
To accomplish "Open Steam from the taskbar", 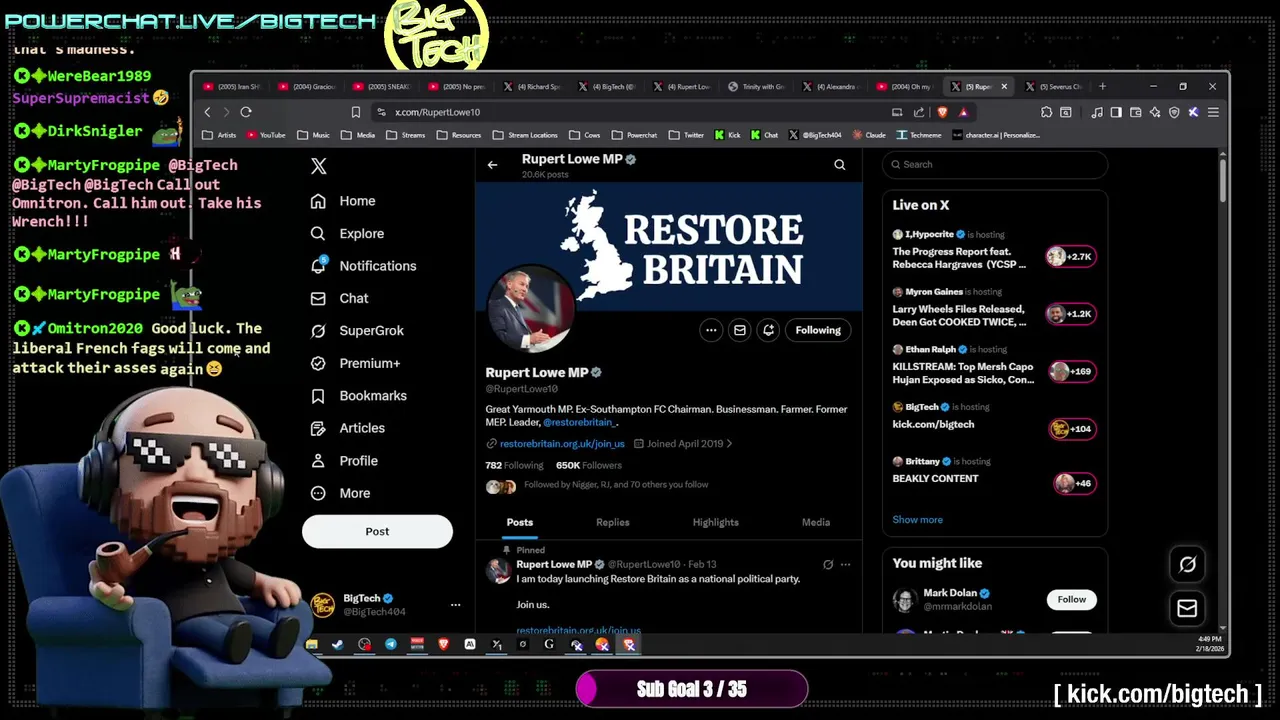I will click(337, 645).
